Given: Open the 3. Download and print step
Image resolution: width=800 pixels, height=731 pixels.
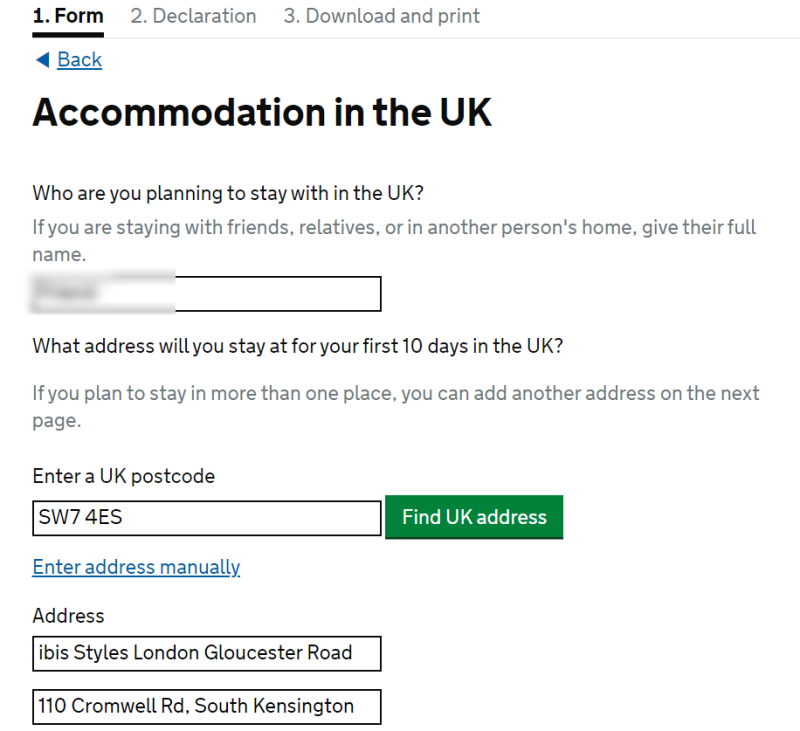Looking at the screenshot, I should click(381, 16).
